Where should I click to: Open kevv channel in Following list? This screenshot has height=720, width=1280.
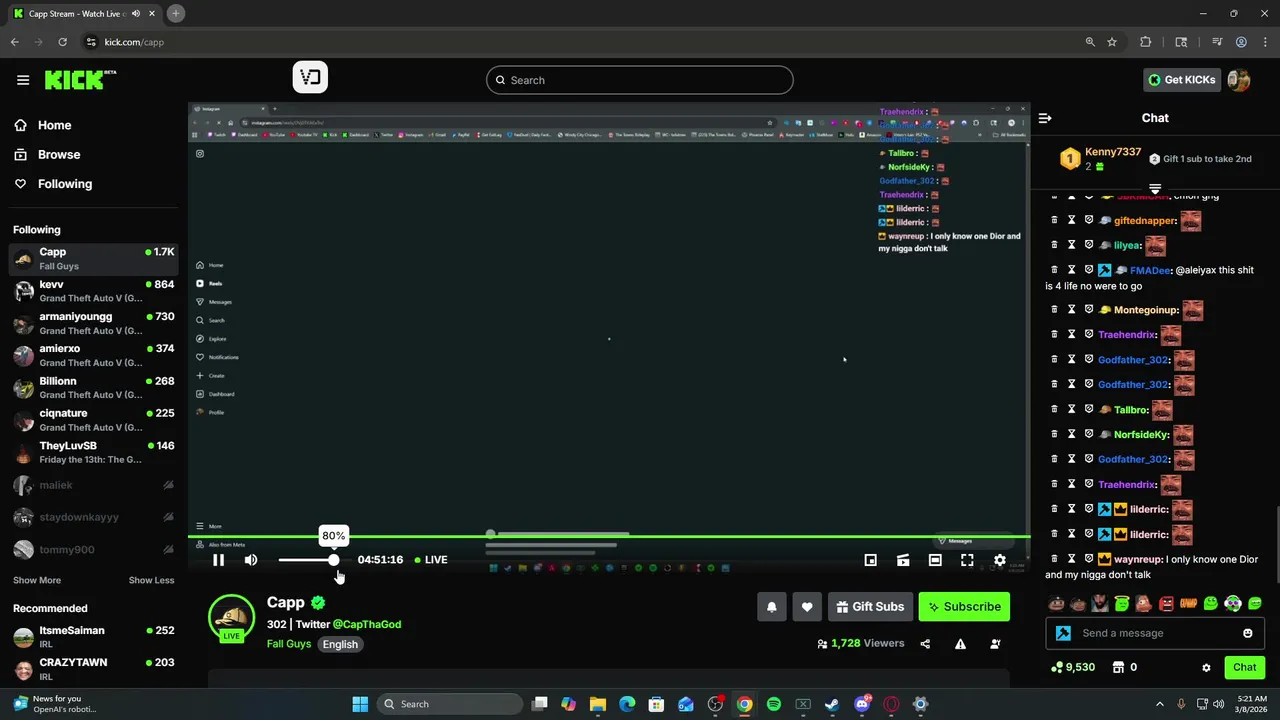94,291
